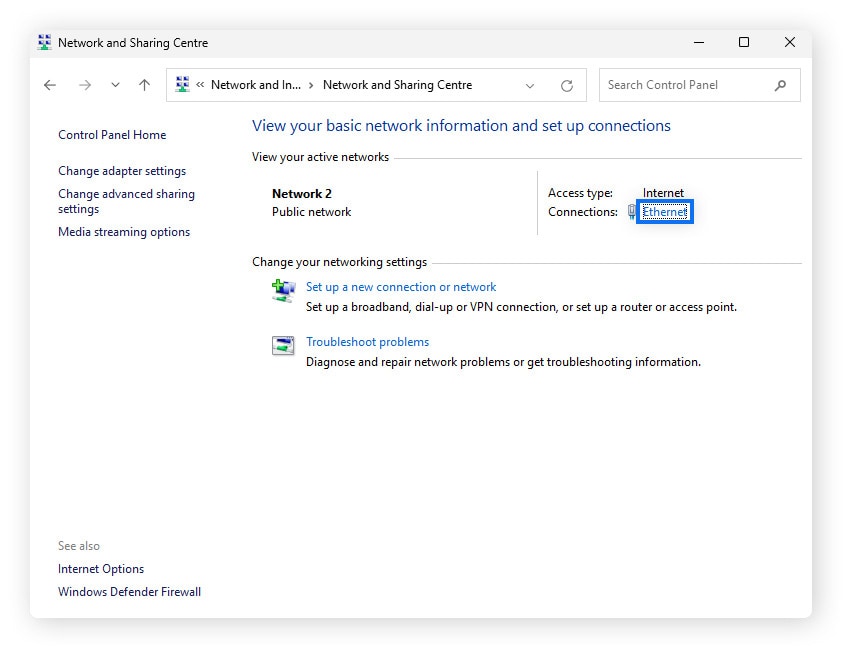Screen dimensions: 844x648
Task: Click the Back navigation arrow
Action: (50, 85)
